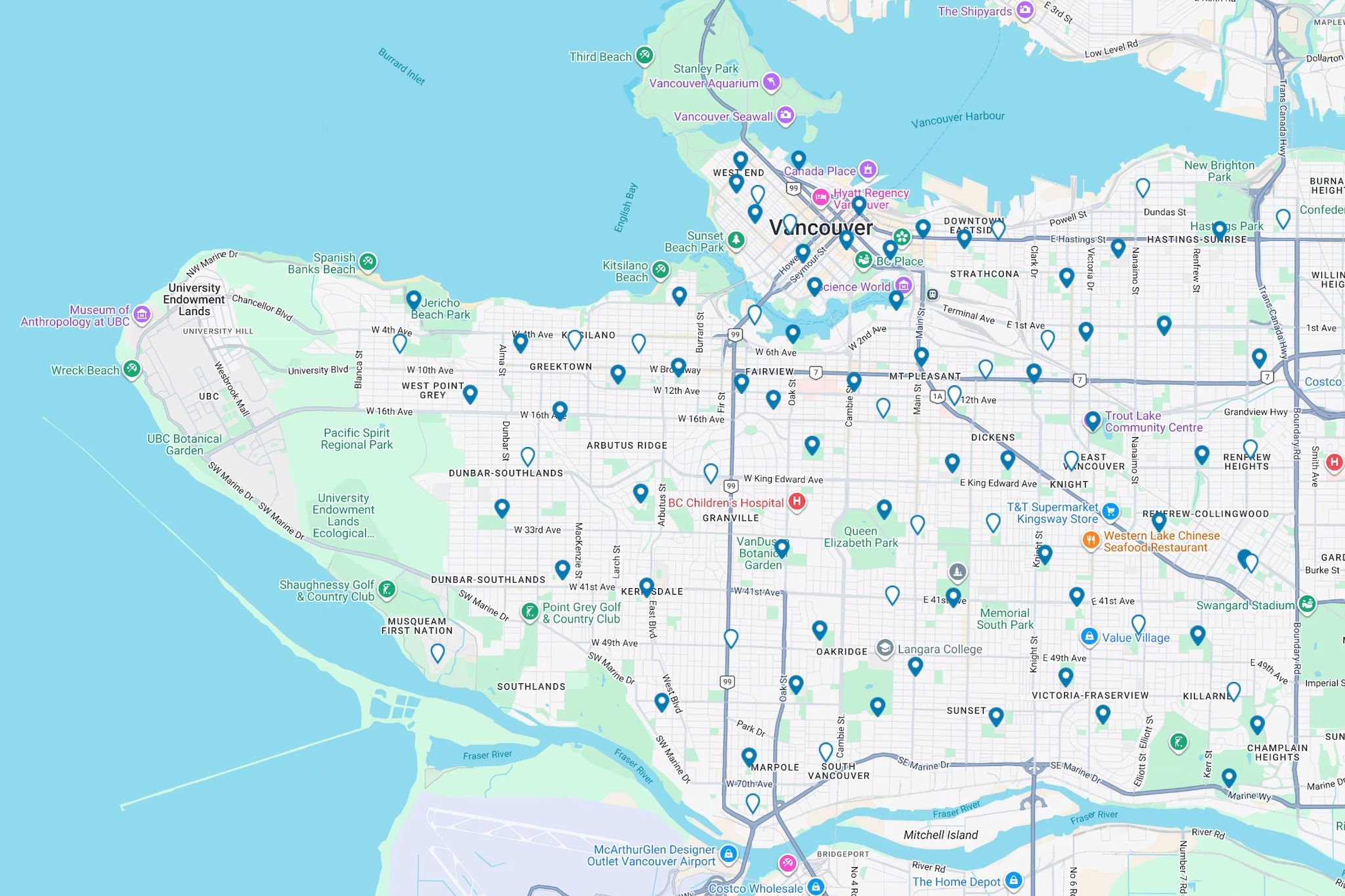1345x896 pixels.
Task: Select Point Grey Golf & Country Club icon
Action: (530, 612)
